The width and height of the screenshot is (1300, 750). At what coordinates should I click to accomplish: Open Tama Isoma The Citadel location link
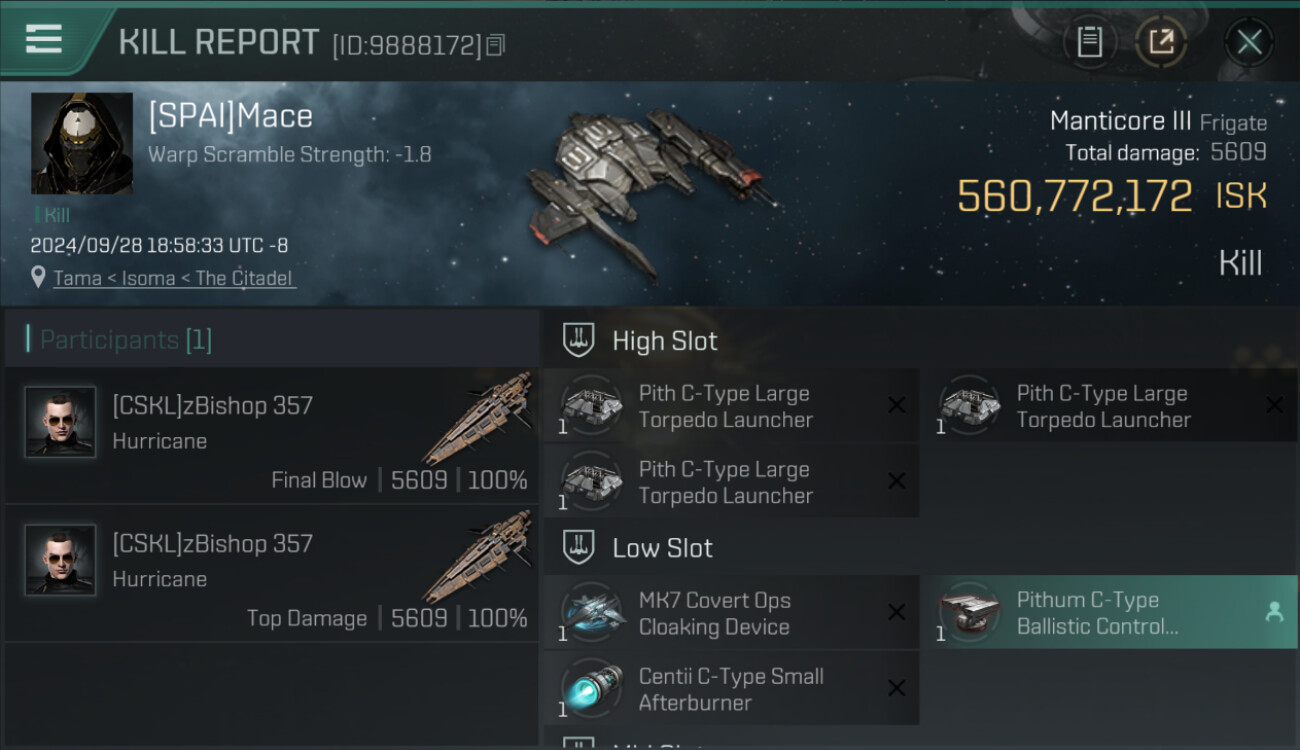(x=173, y=278)
